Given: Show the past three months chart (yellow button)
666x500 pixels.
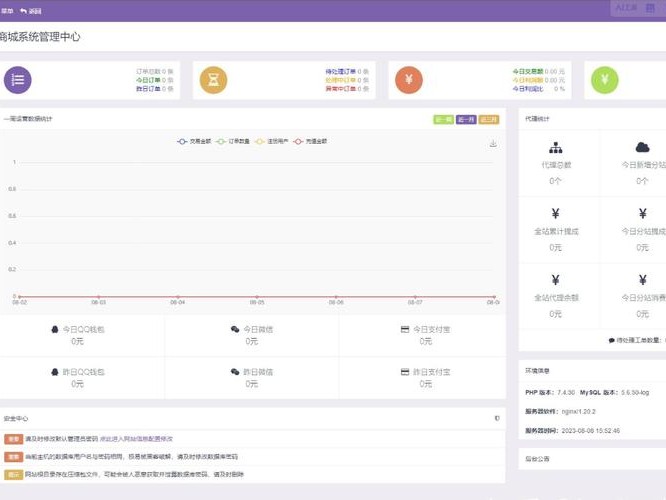Looking at the screenshot, I should point(489,120).
